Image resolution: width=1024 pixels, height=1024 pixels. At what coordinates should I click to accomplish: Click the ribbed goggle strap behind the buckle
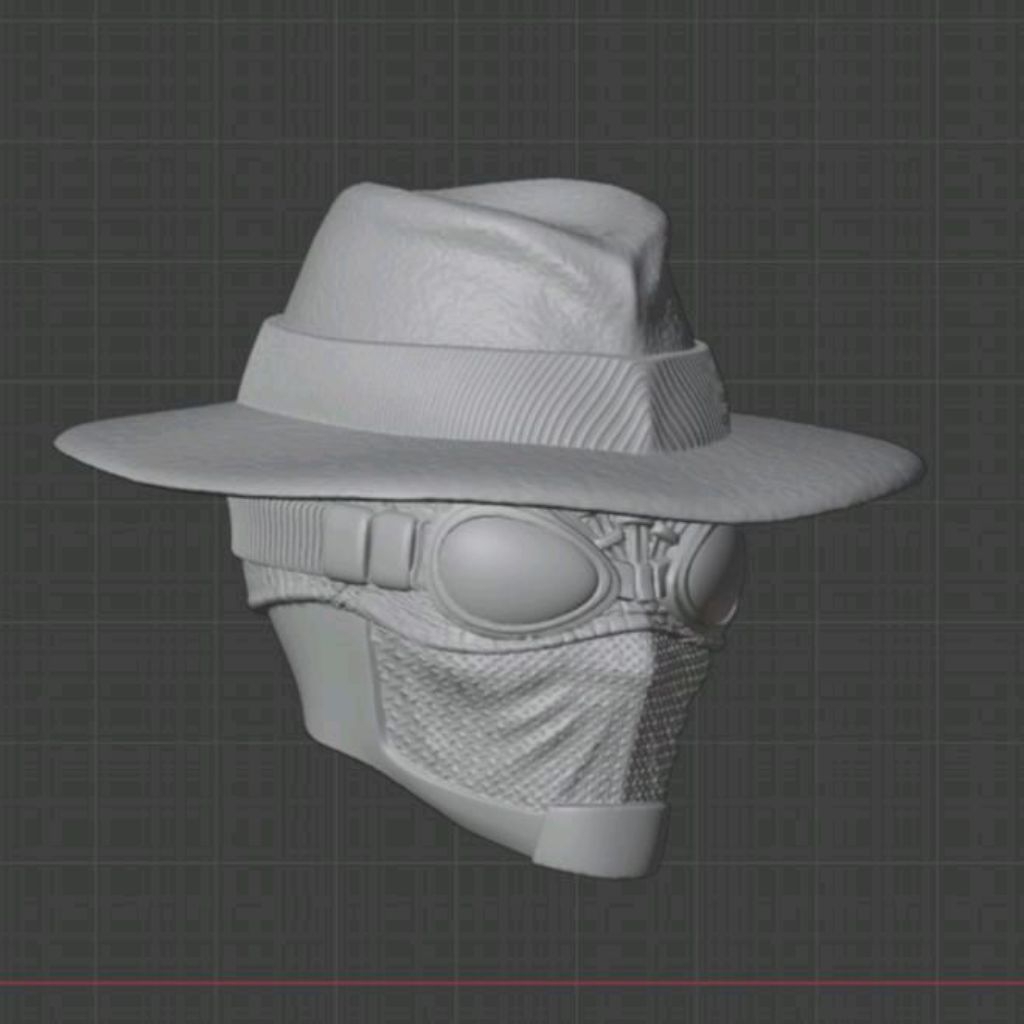click(x=275, y=535)
